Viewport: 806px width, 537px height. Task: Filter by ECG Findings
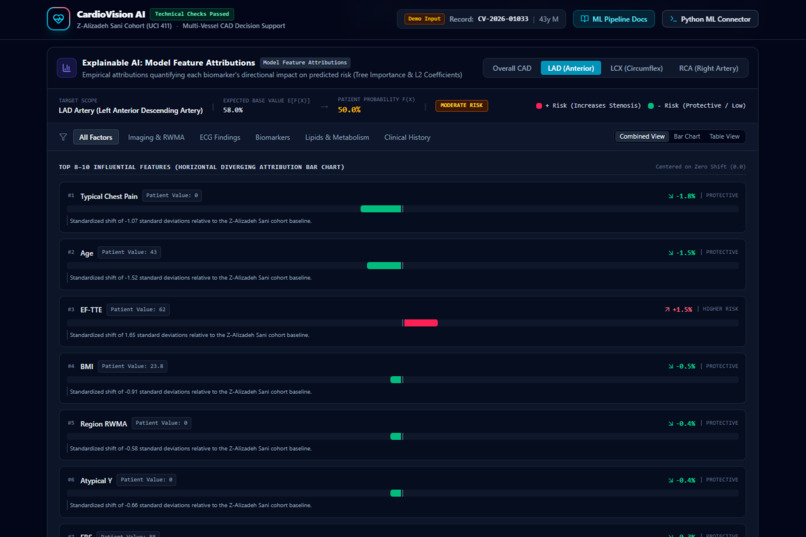[x=220, y=137]
